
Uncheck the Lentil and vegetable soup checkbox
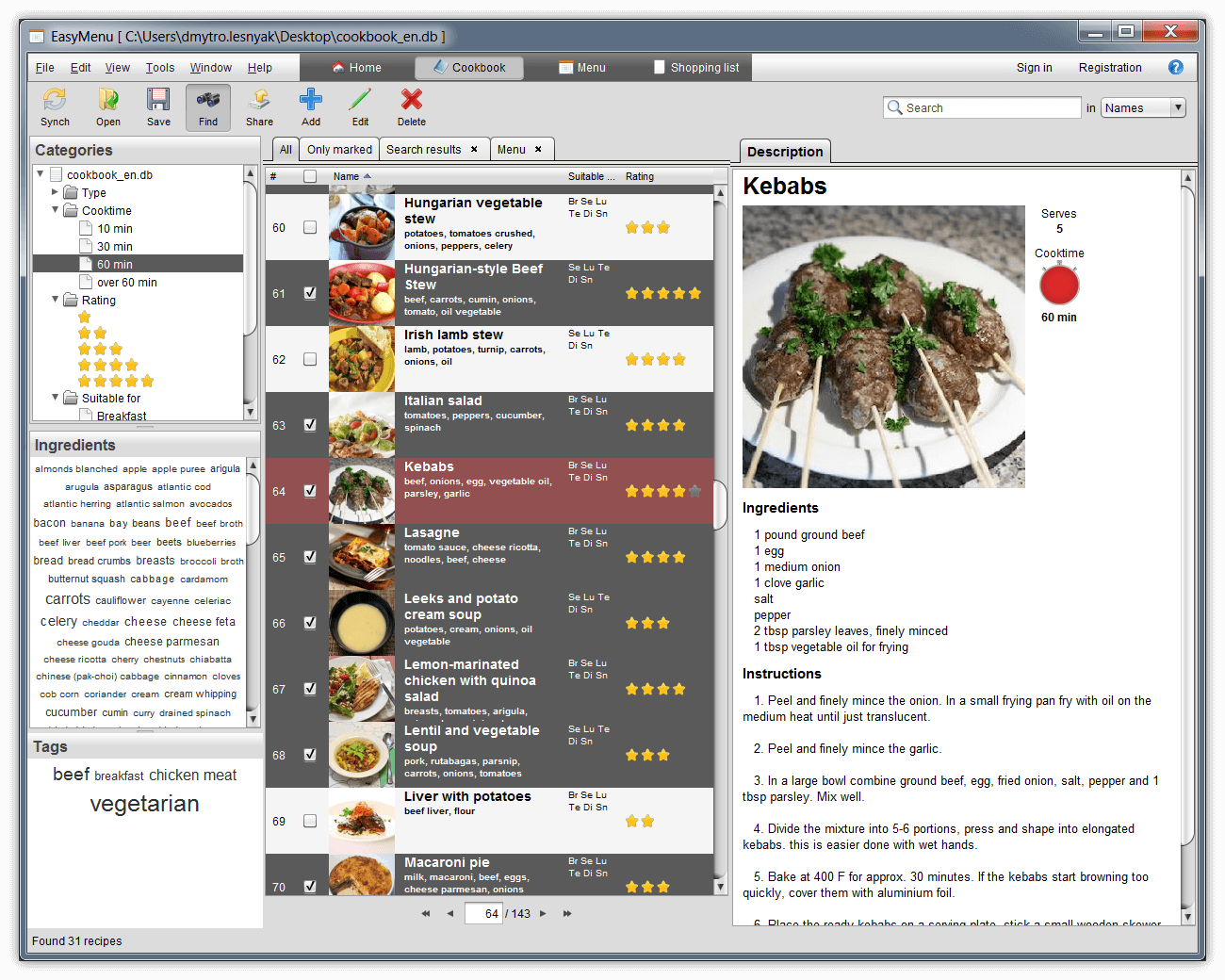(310, 755)
